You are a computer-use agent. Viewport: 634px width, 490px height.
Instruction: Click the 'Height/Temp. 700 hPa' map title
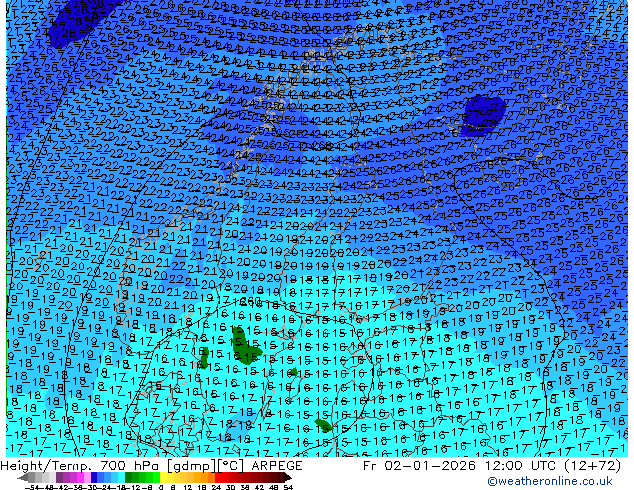point(80,466)
